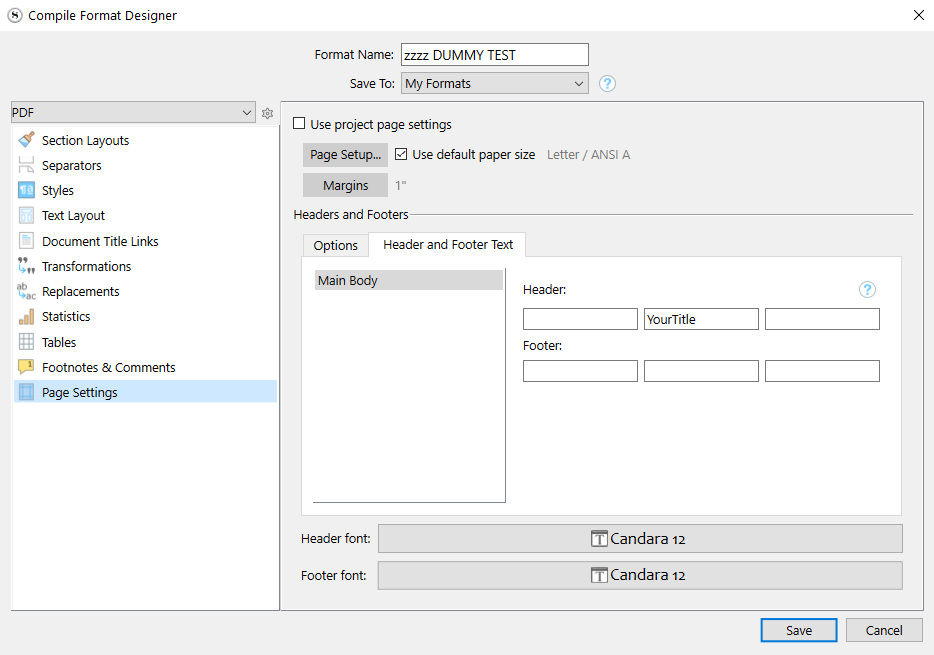The width and height of the screenshot is (934, 655).
Task: Open the Save To My Formats dropdown
Action: (x=494, y=84)
